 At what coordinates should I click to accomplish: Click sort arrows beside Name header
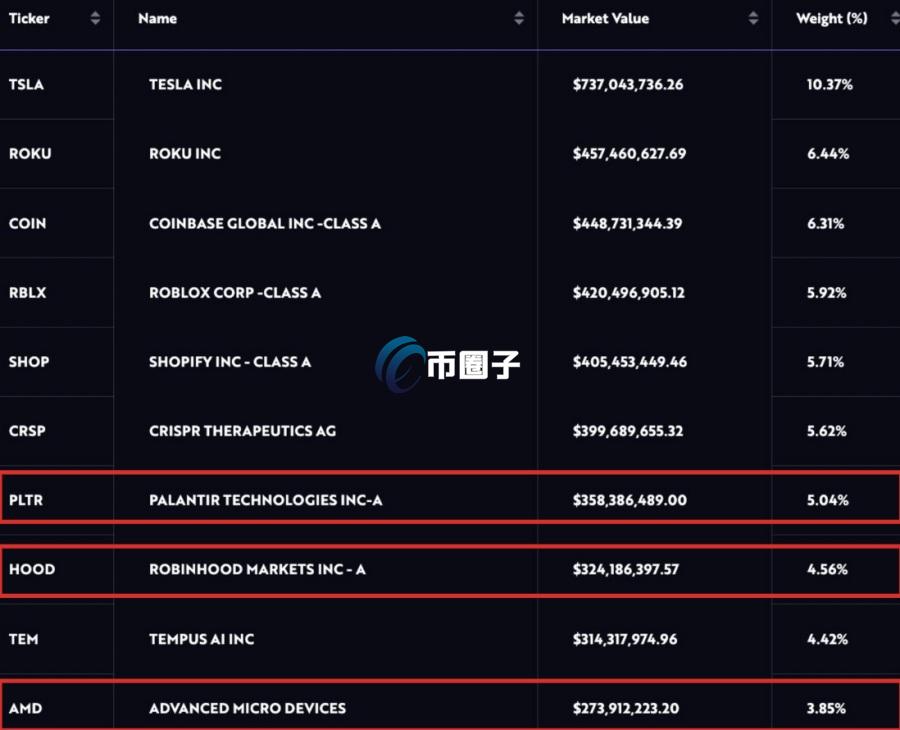coord(519,18)
